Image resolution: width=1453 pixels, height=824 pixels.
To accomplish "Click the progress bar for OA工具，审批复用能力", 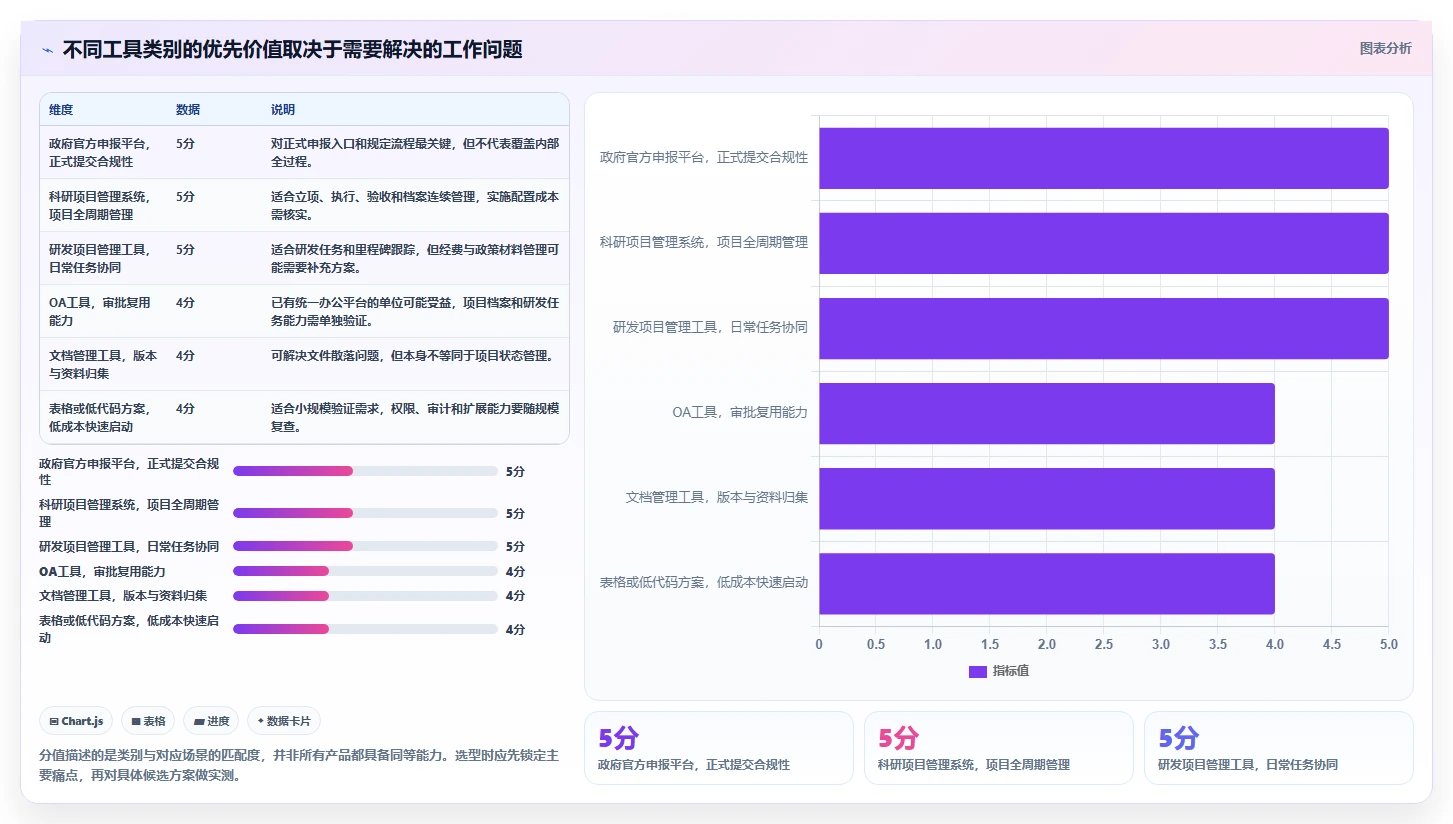I will click(x=365, y=571).
